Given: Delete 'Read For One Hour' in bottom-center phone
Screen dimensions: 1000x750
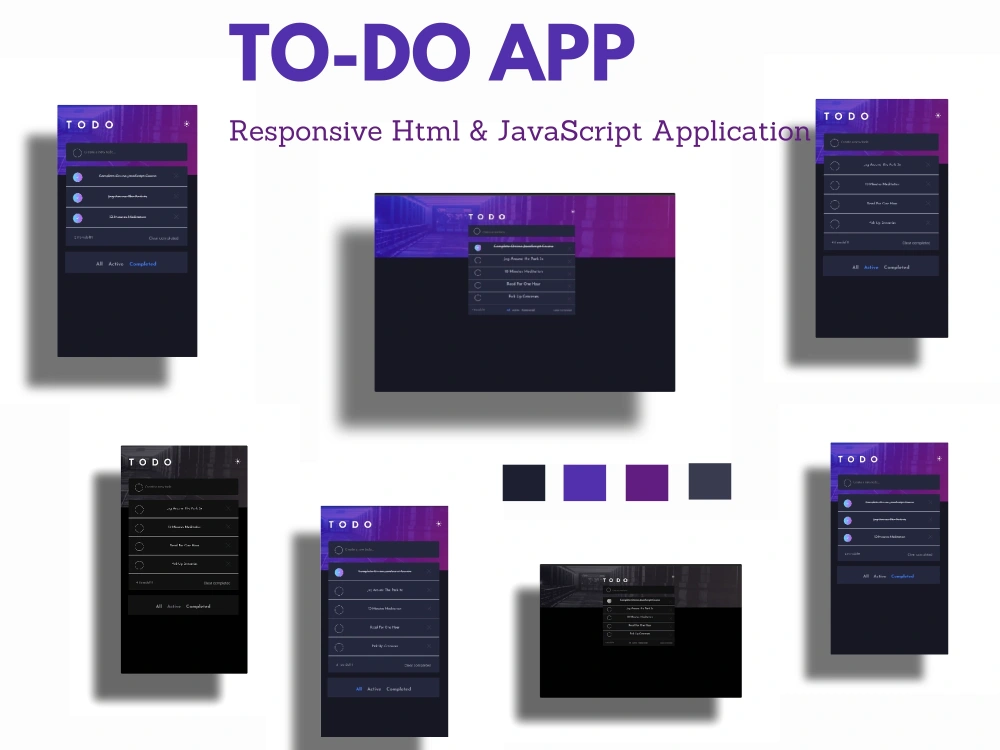Looking at the screenshot, I should point(429,628).
